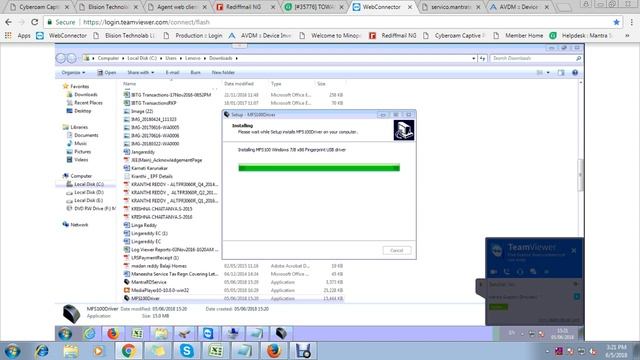Click the remote Windows Start orb
The width and height of the screenshot is (640, 360).
point(65,334)
